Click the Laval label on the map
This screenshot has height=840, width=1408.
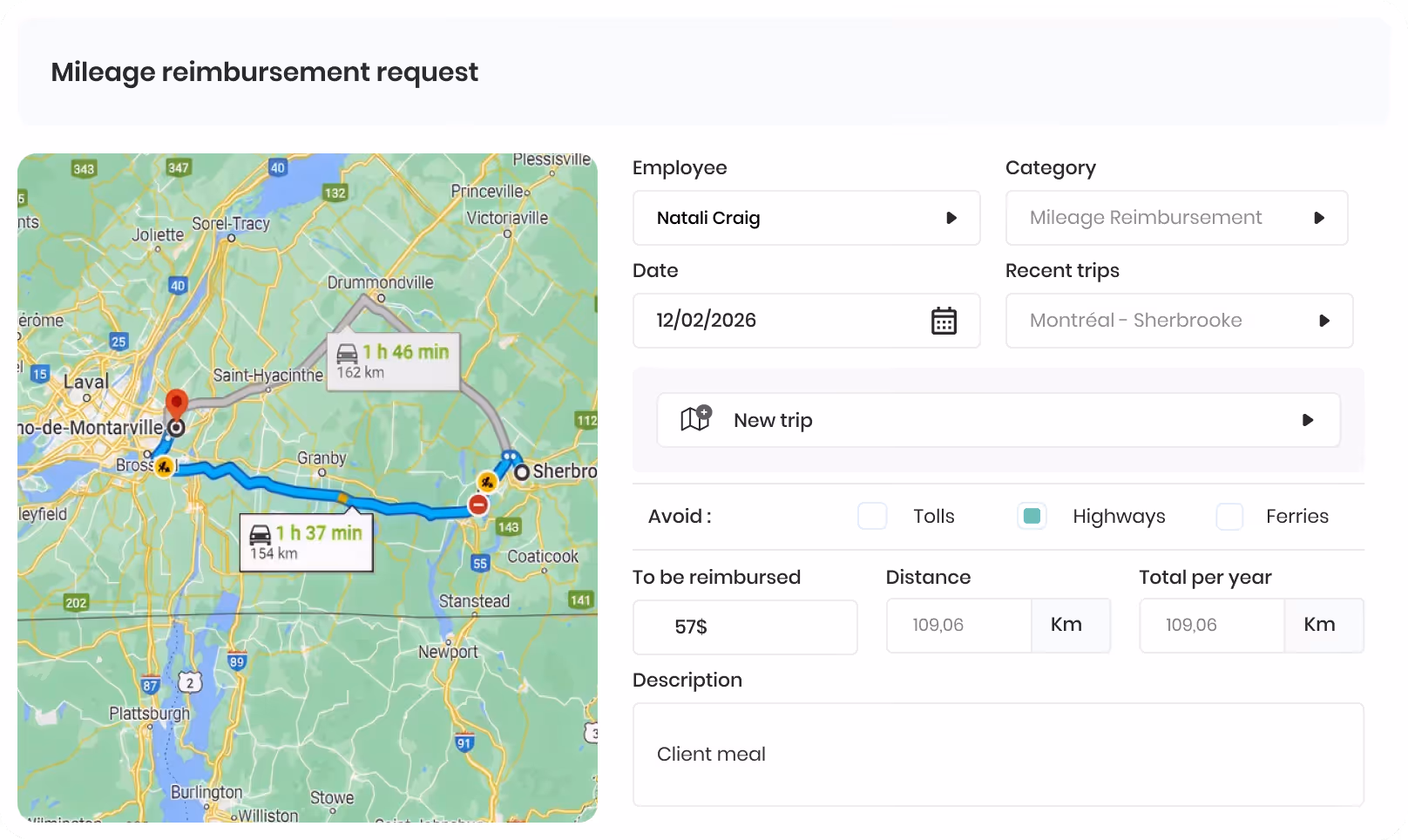[86, 382]
